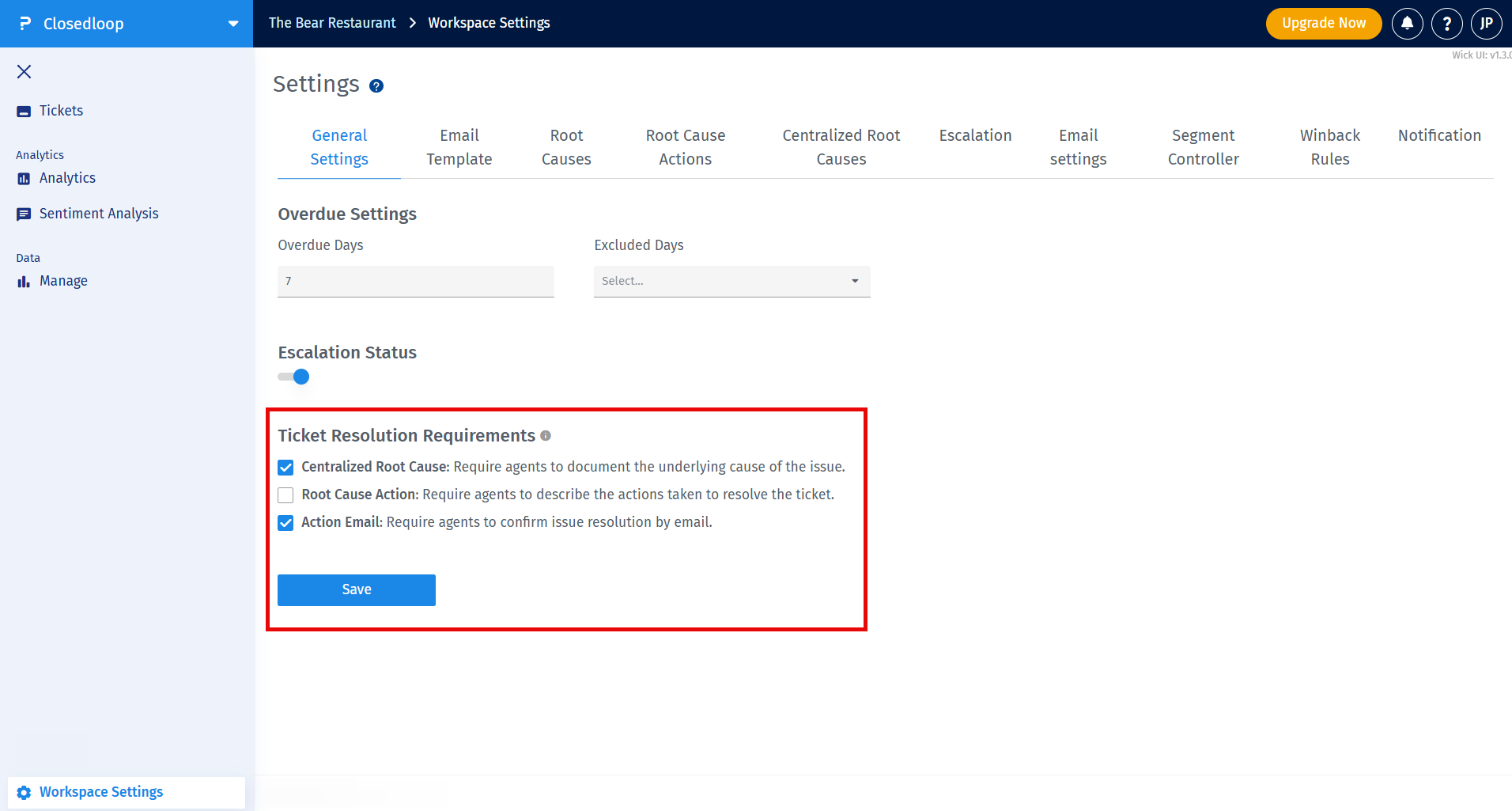Click The Bear Restaurant breadcrumb link

332,23
